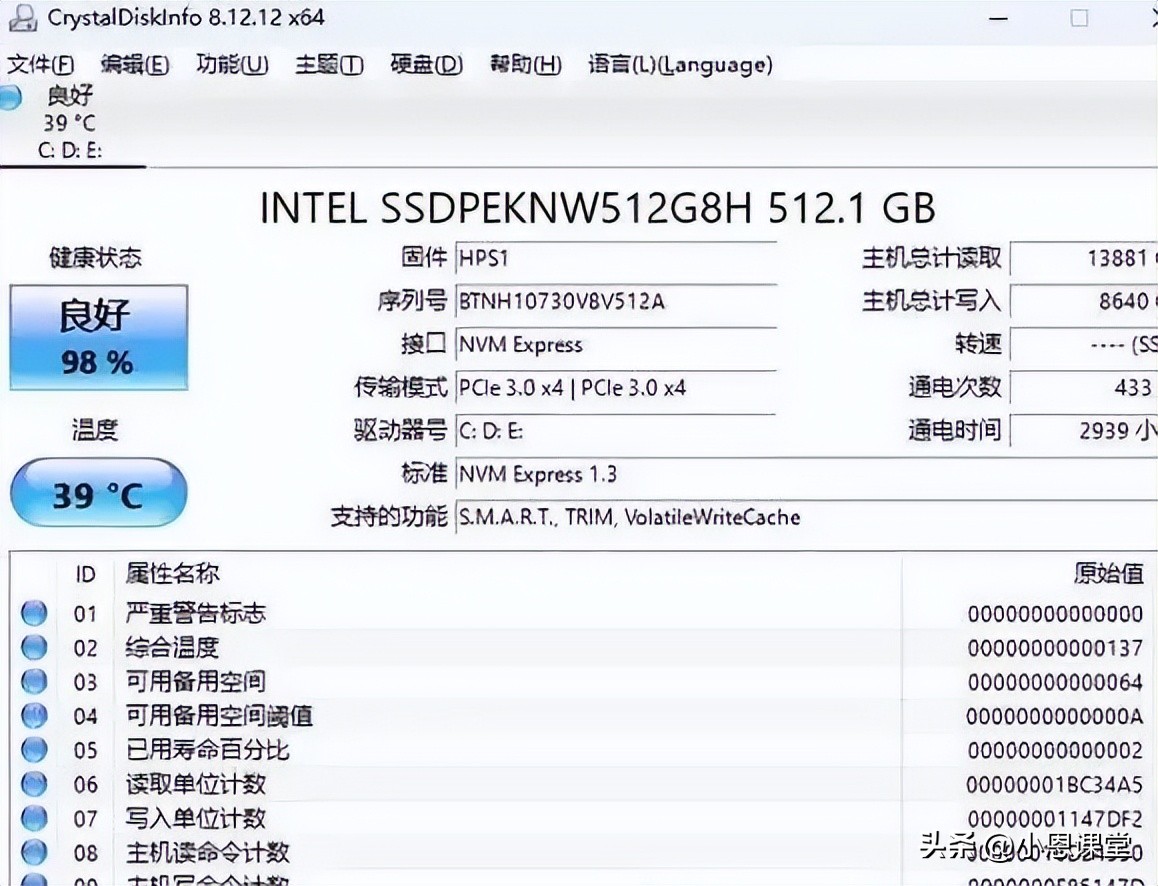Click the 39 °C temperature button
1158x886 pixels.
(x=97, y=492)
